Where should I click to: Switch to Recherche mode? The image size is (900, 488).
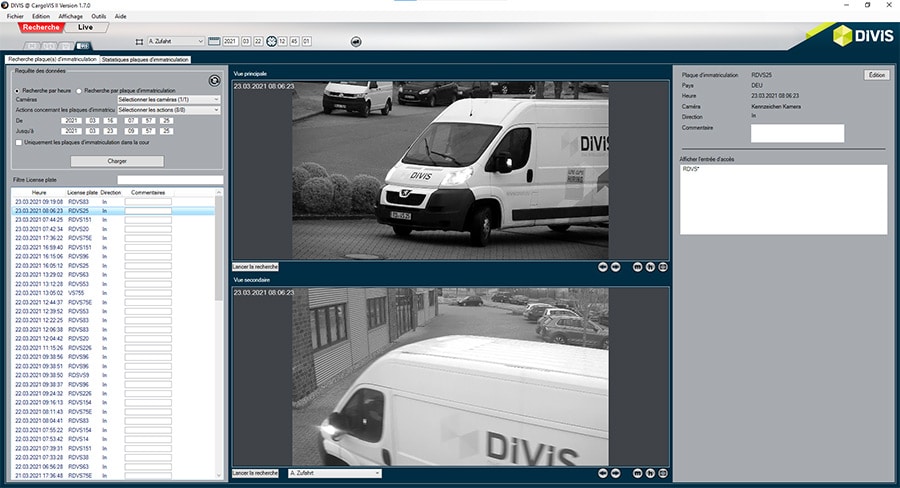[x=41, y=27]
